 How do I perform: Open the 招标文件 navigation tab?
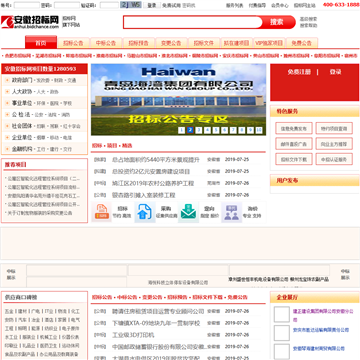(x=204, y=43)
